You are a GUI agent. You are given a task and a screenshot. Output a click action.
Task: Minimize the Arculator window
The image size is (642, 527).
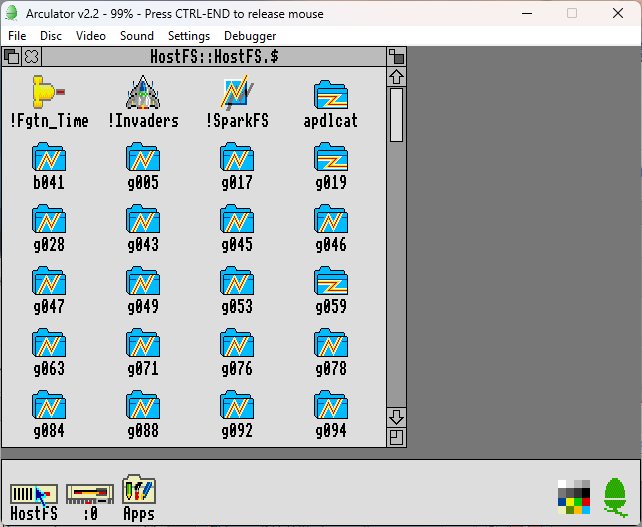pos(527,14)
